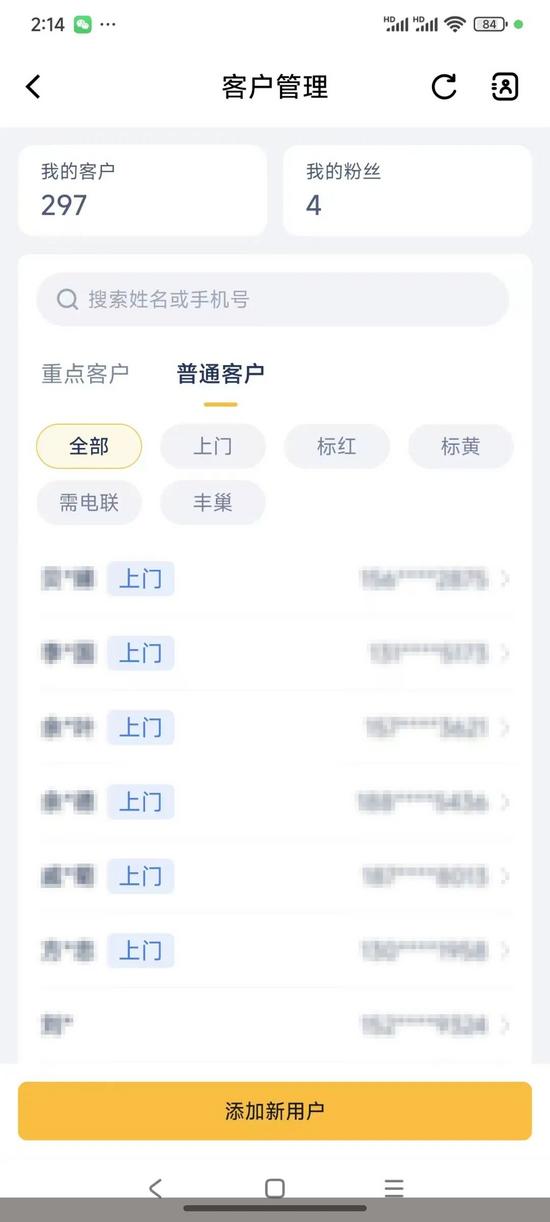Open the 我的客户 297 card
Viewport: 550px width, 1222px height.
[x=143, y=190]
